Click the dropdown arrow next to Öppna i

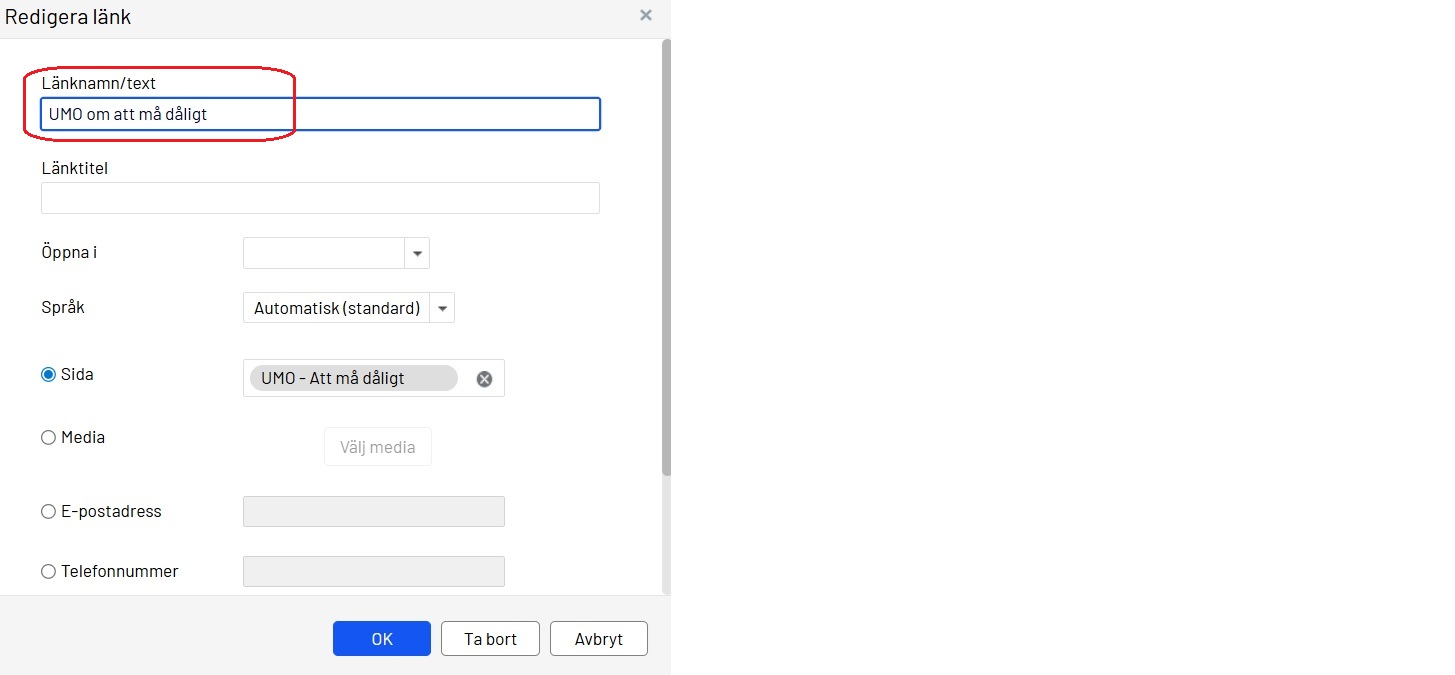click(417, 253)
